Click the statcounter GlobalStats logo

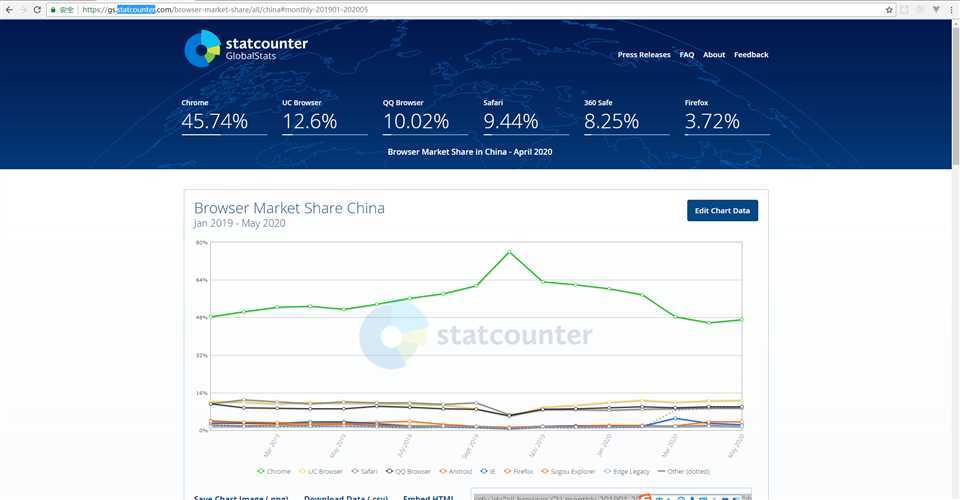coord(246,48)
